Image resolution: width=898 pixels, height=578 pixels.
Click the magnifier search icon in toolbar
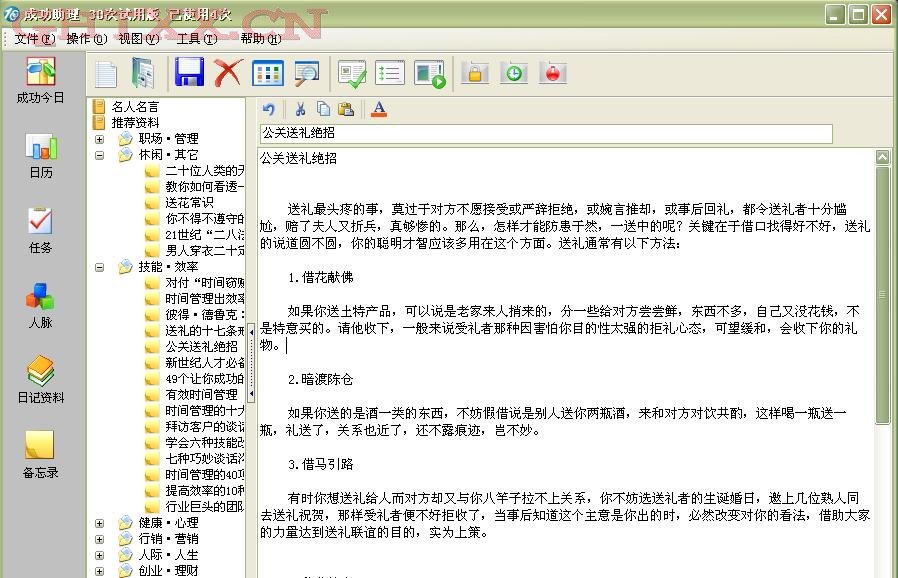[307, 73]
